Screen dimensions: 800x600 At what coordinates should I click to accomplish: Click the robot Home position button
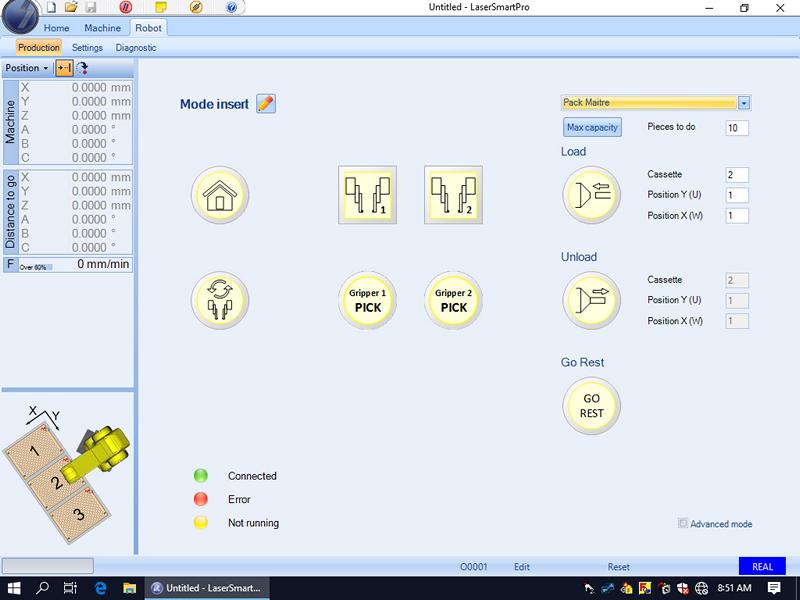point(220,195)
